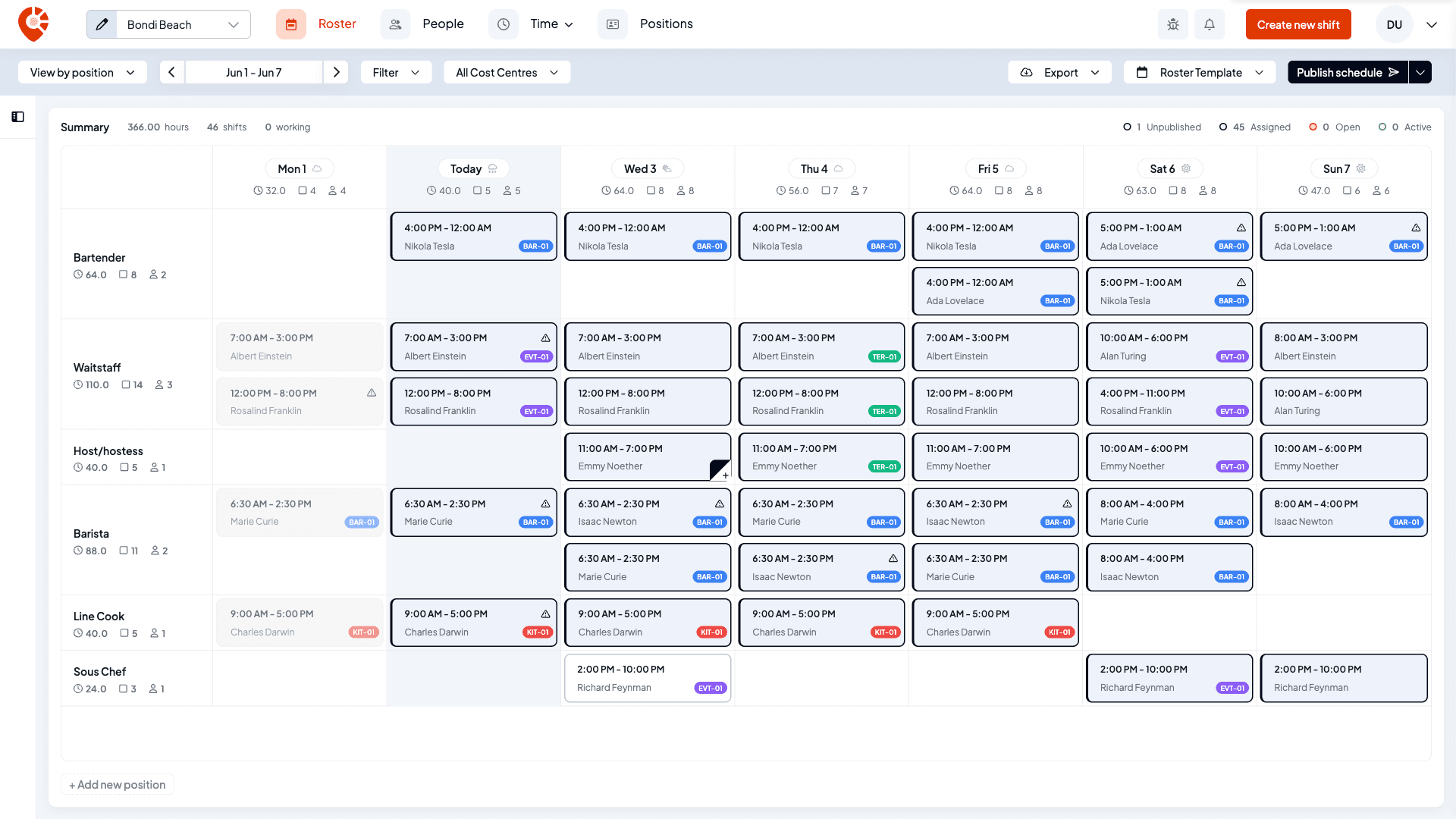
Task: Select the Sous Chef position row
Action: (x=136, y=679)
